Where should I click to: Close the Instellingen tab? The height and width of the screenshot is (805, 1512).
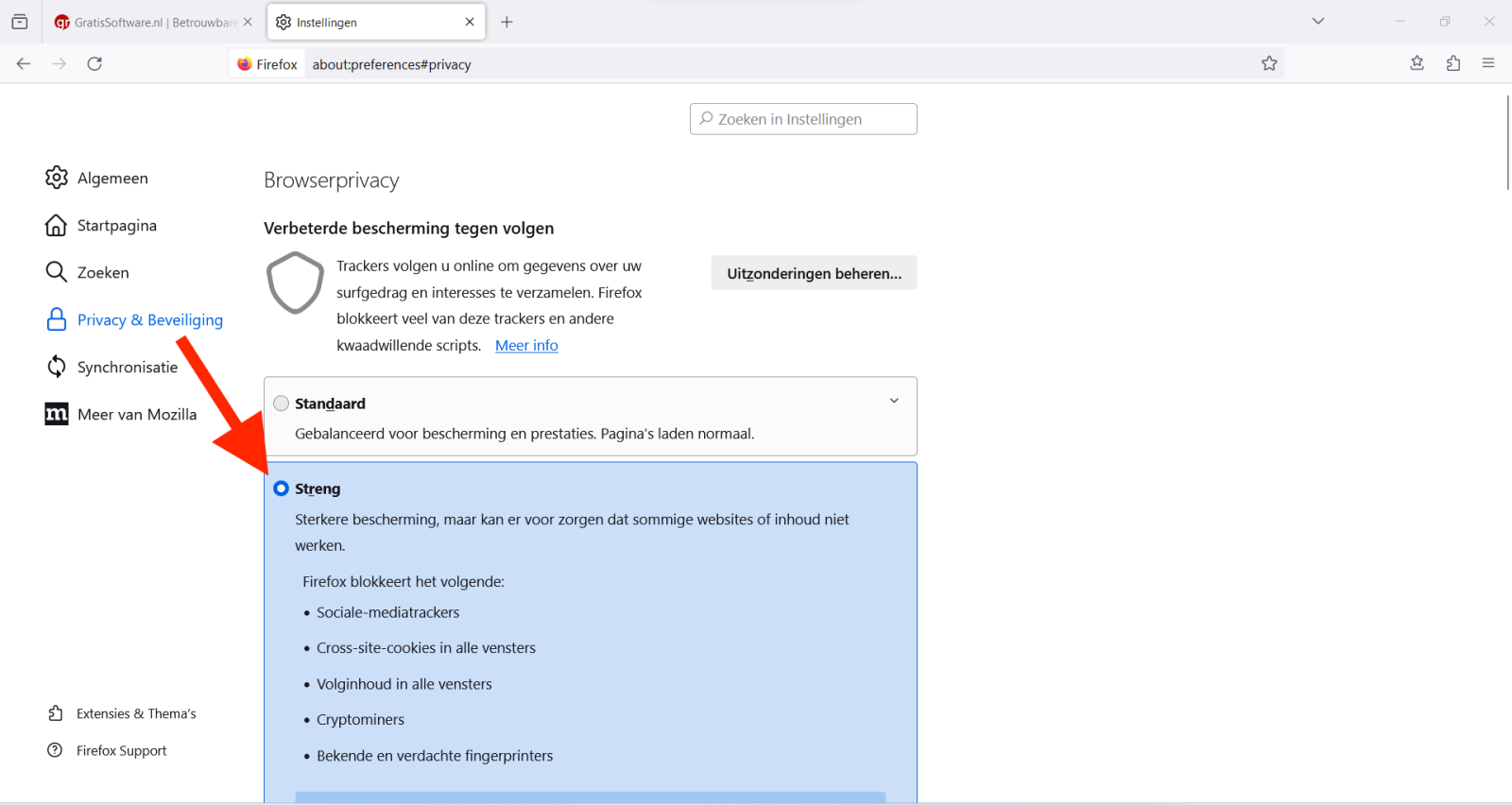470,22
